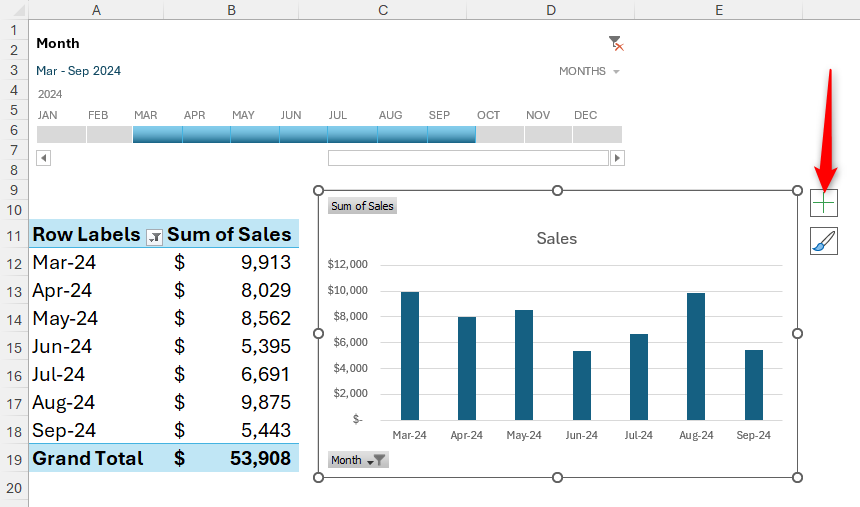
Task: Click the Apr-24 bar in the chart
Action: pyautogui.click(x=467, y=369)
